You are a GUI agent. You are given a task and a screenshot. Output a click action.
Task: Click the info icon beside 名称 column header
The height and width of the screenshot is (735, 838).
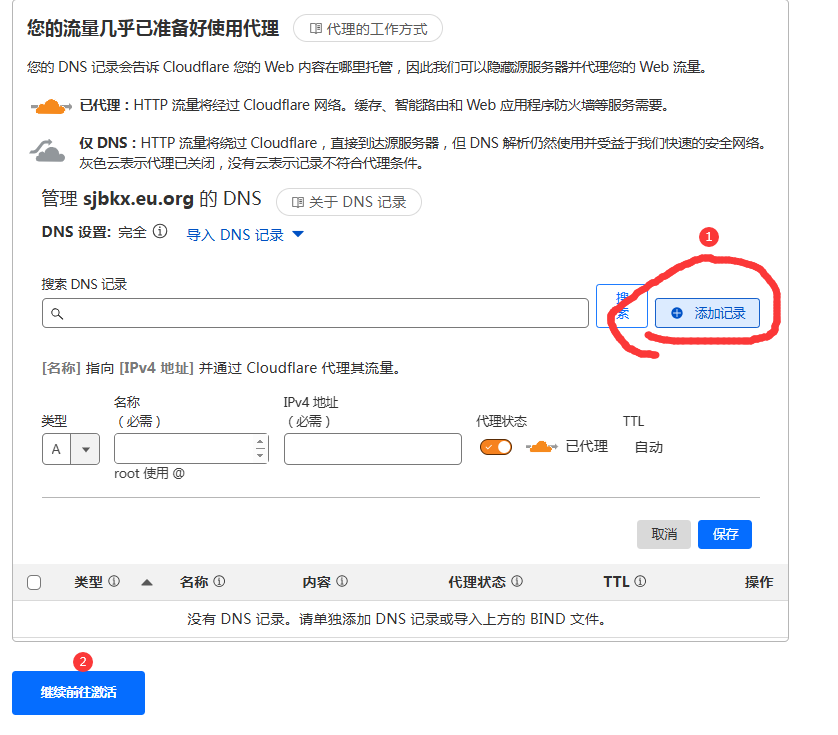click(219, 581)
